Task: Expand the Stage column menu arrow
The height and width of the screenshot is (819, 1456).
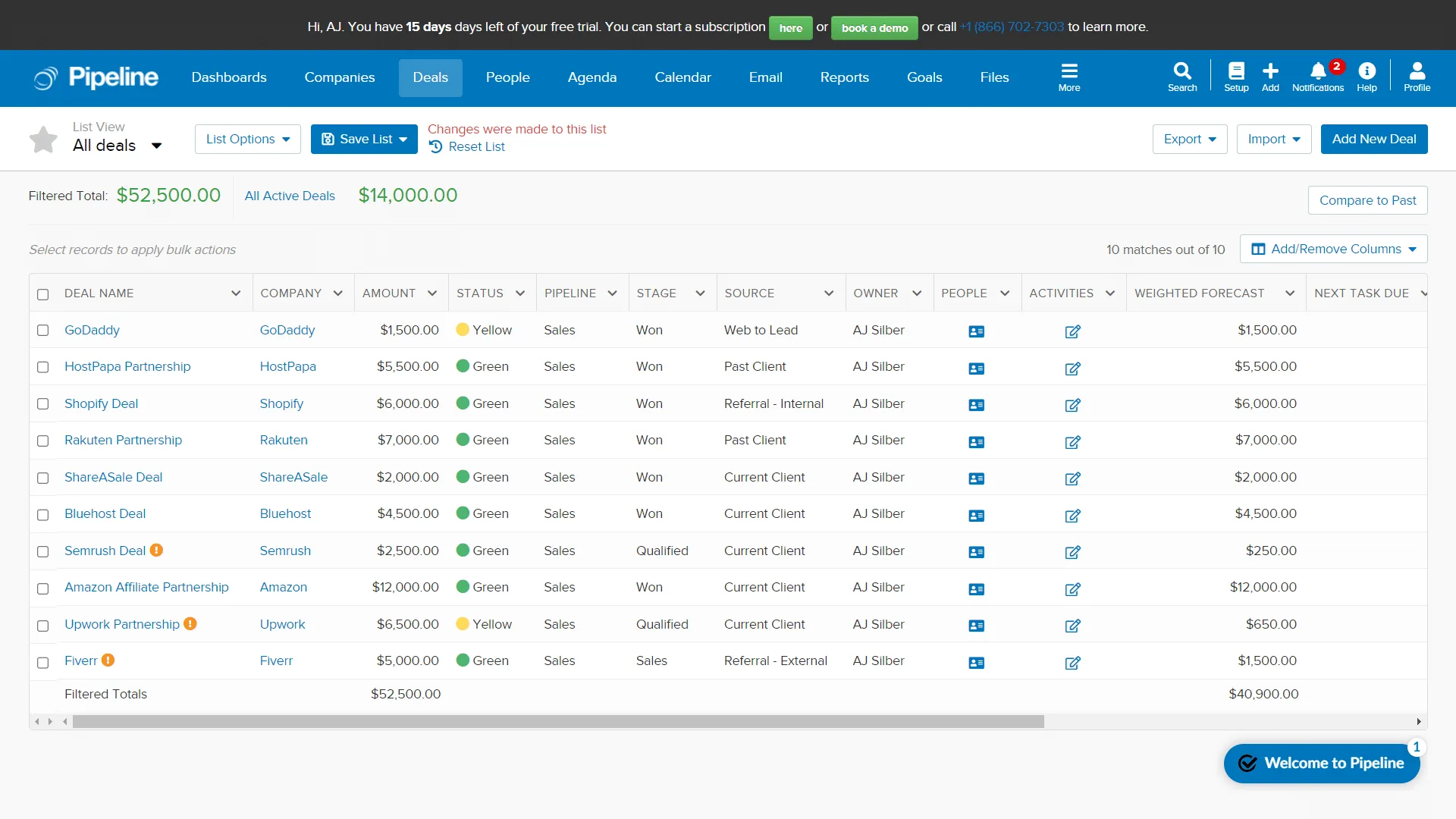Action: pyautogui.click(x=700, y=293)
